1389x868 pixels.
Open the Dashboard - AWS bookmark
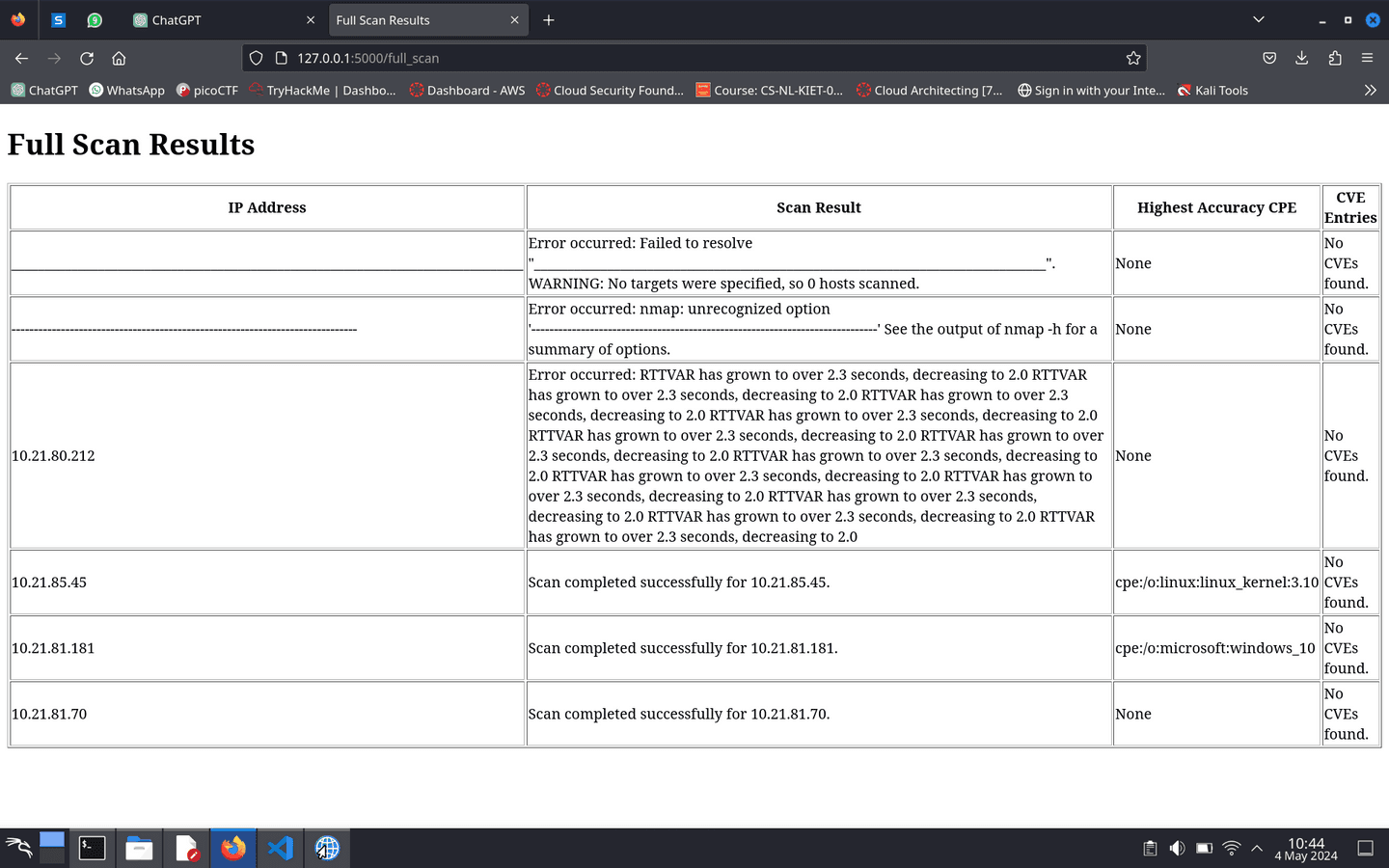point(467,90)
